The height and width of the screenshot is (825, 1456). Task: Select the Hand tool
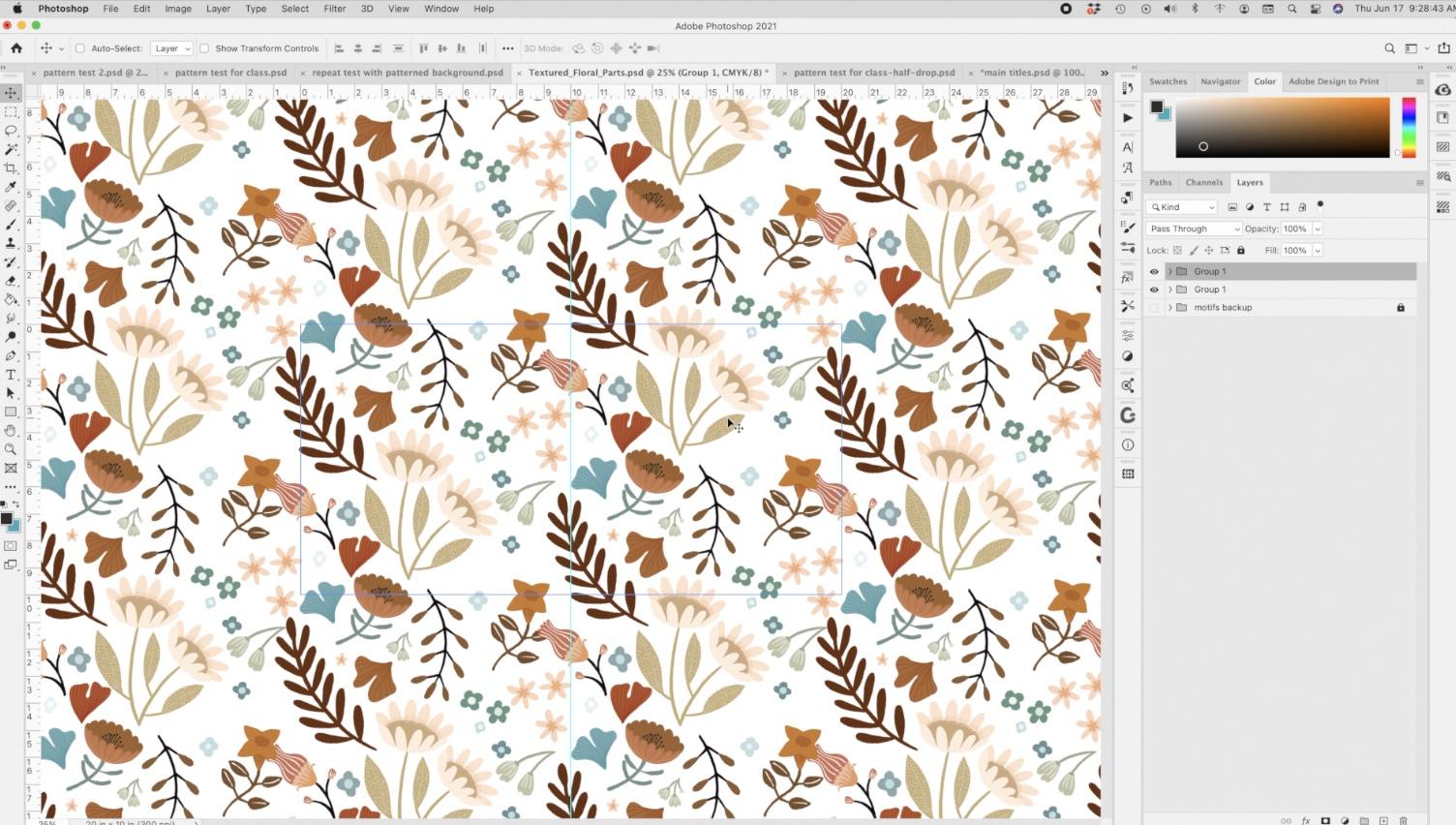pyautogui.click(x=11, y=431)
